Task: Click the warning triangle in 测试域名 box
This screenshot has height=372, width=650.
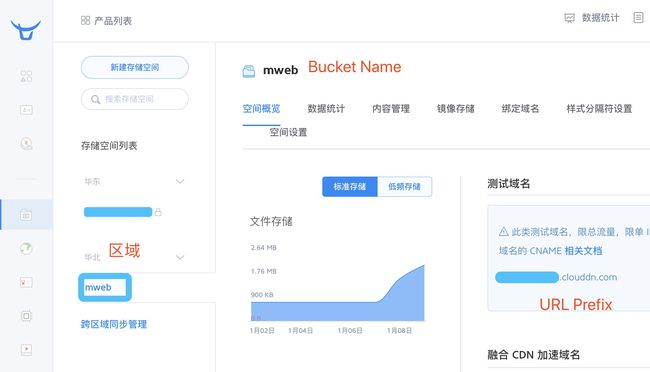Action: [504, 231]
